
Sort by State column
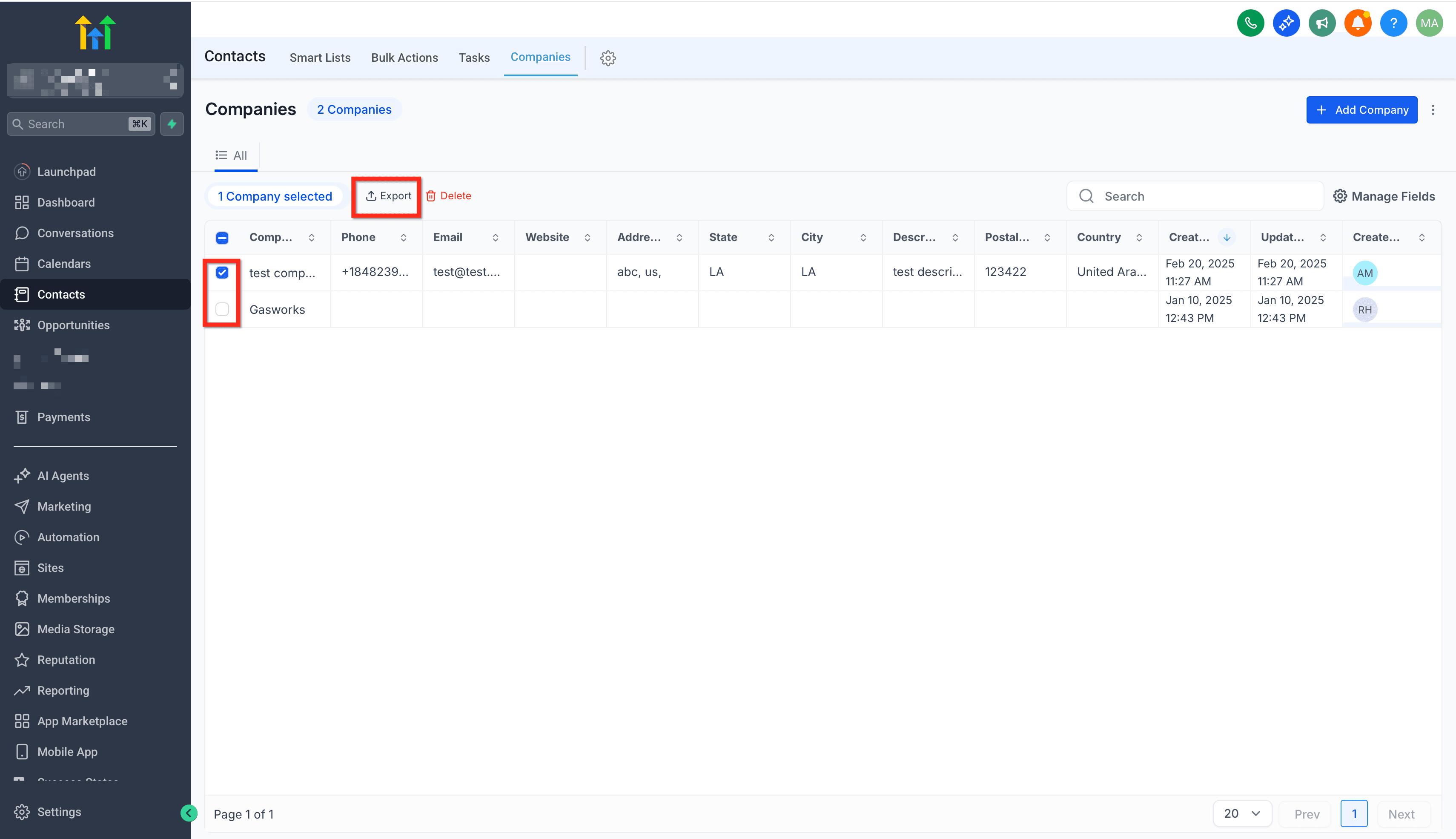point(771,237)
